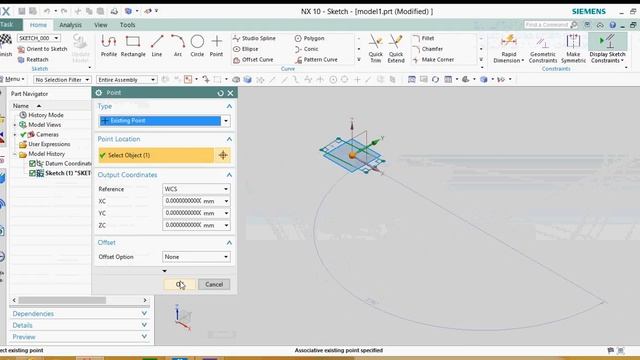The height and width of the screenshot is (360, 640).
Task: Open the Menu dropdown
Action: (13, 79)
